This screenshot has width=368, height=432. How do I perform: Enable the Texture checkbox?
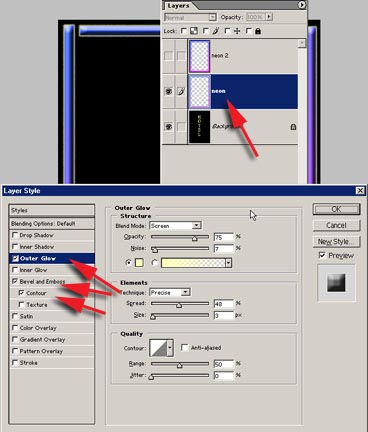pos(22,304)
